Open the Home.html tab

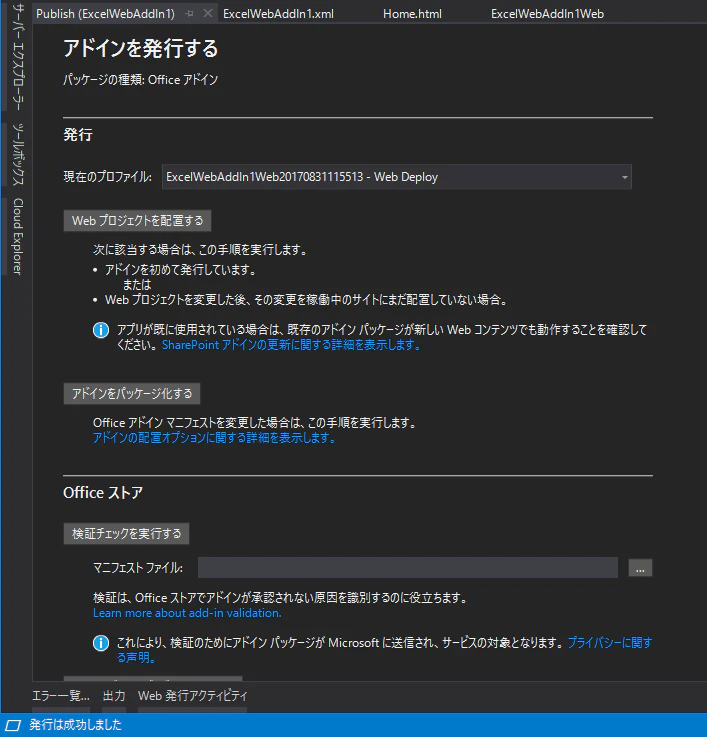412,14
